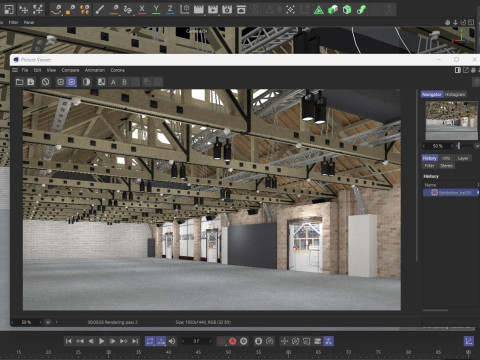Click the navigator 50 % zoom field
Viewport: 480px width, 360px height.
coord(438,146)
